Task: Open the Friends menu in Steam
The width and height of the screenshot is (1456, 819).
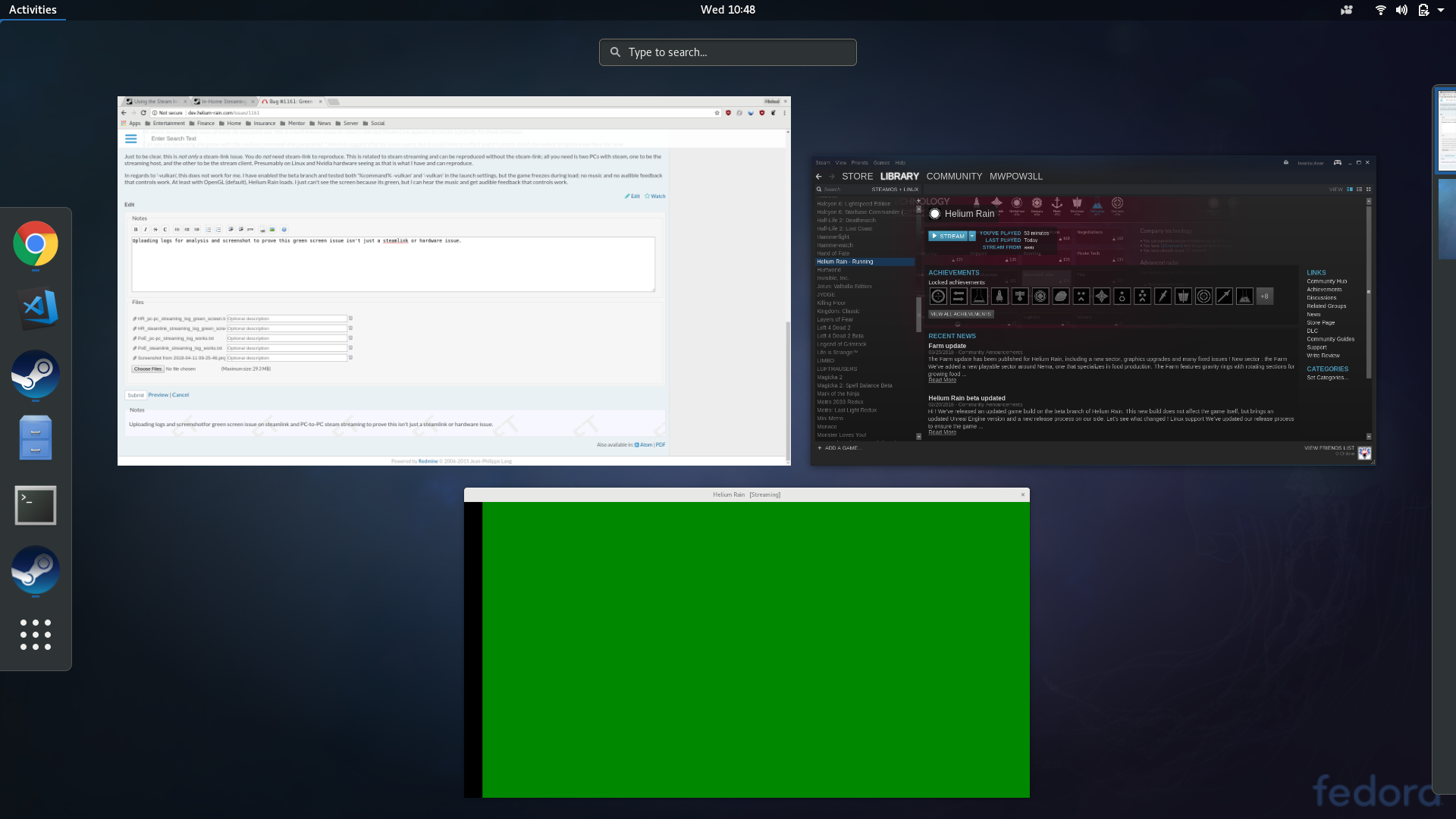Action: [859, 163]
